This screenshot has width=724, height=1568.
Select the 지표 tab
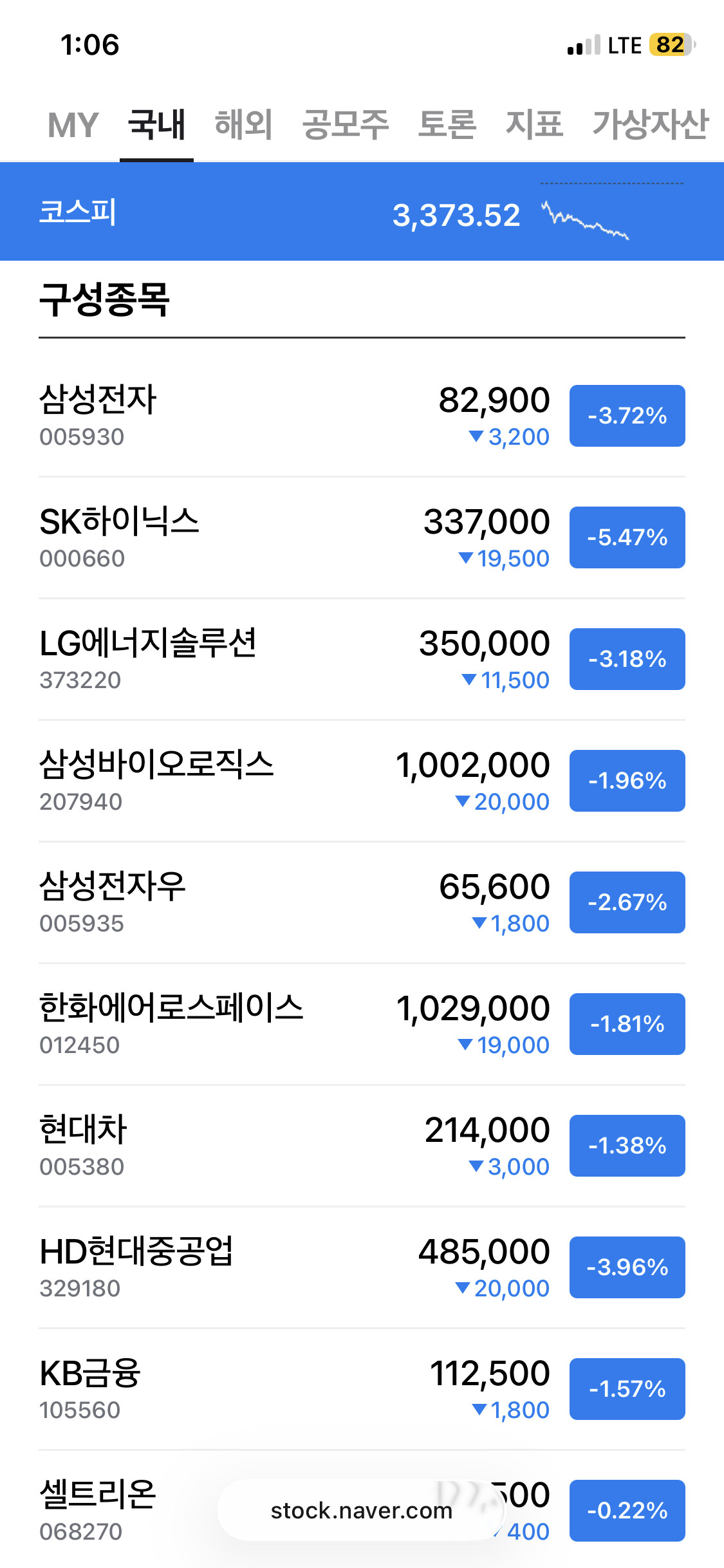pyautogui.click(x=534, y=124)
